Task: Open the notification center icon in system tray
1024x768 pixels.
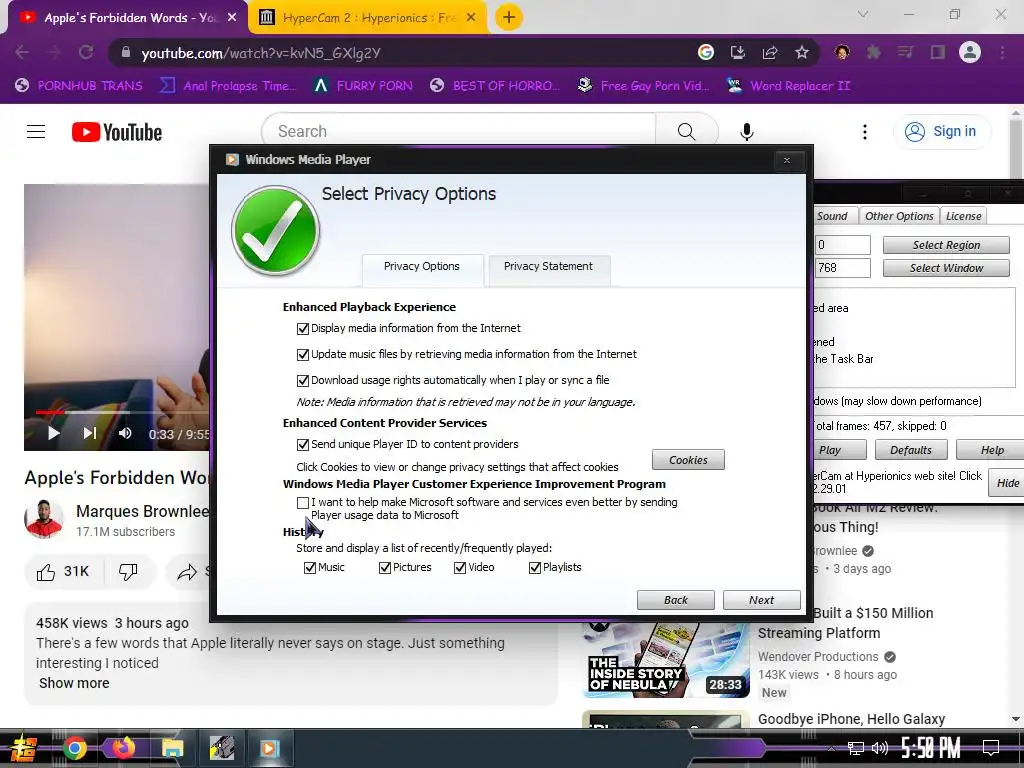Action: click(991, 748)
